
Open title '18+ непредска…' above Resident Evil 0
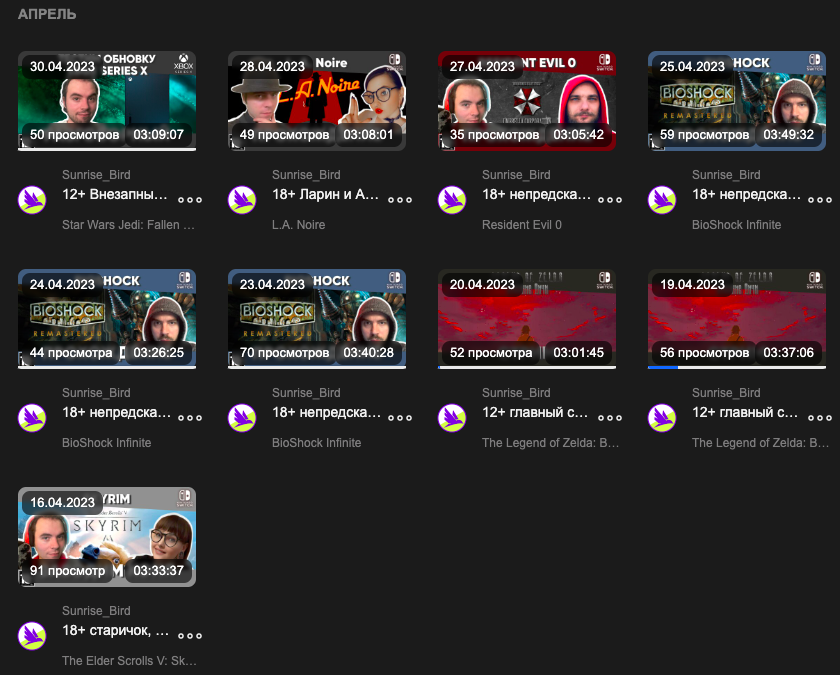tap(536, 194)
